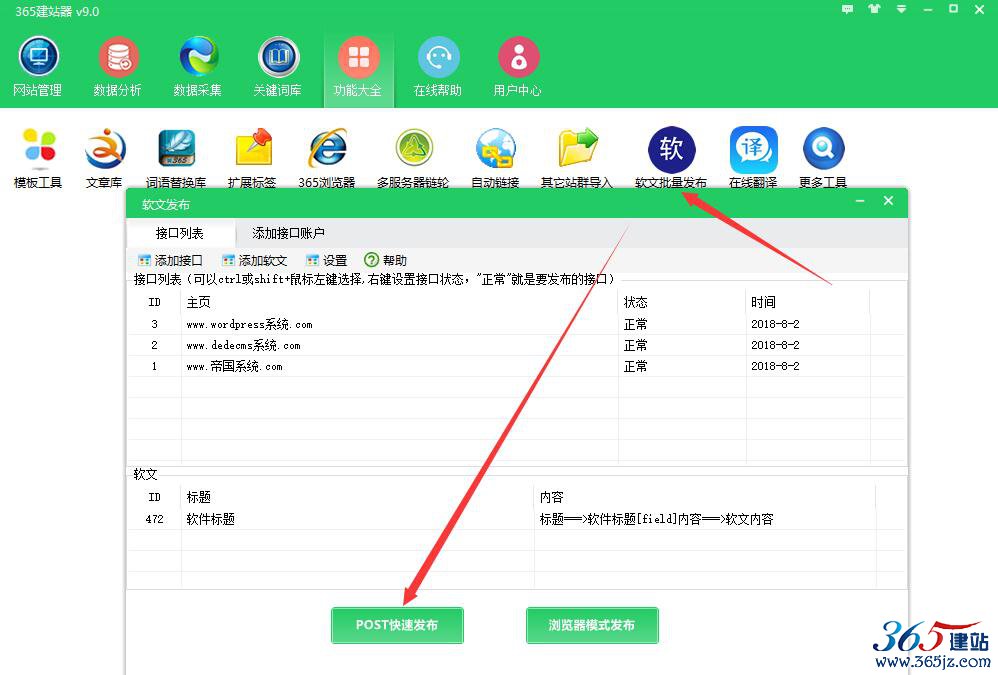Open 数据采集 module

[x=197, y=69]
